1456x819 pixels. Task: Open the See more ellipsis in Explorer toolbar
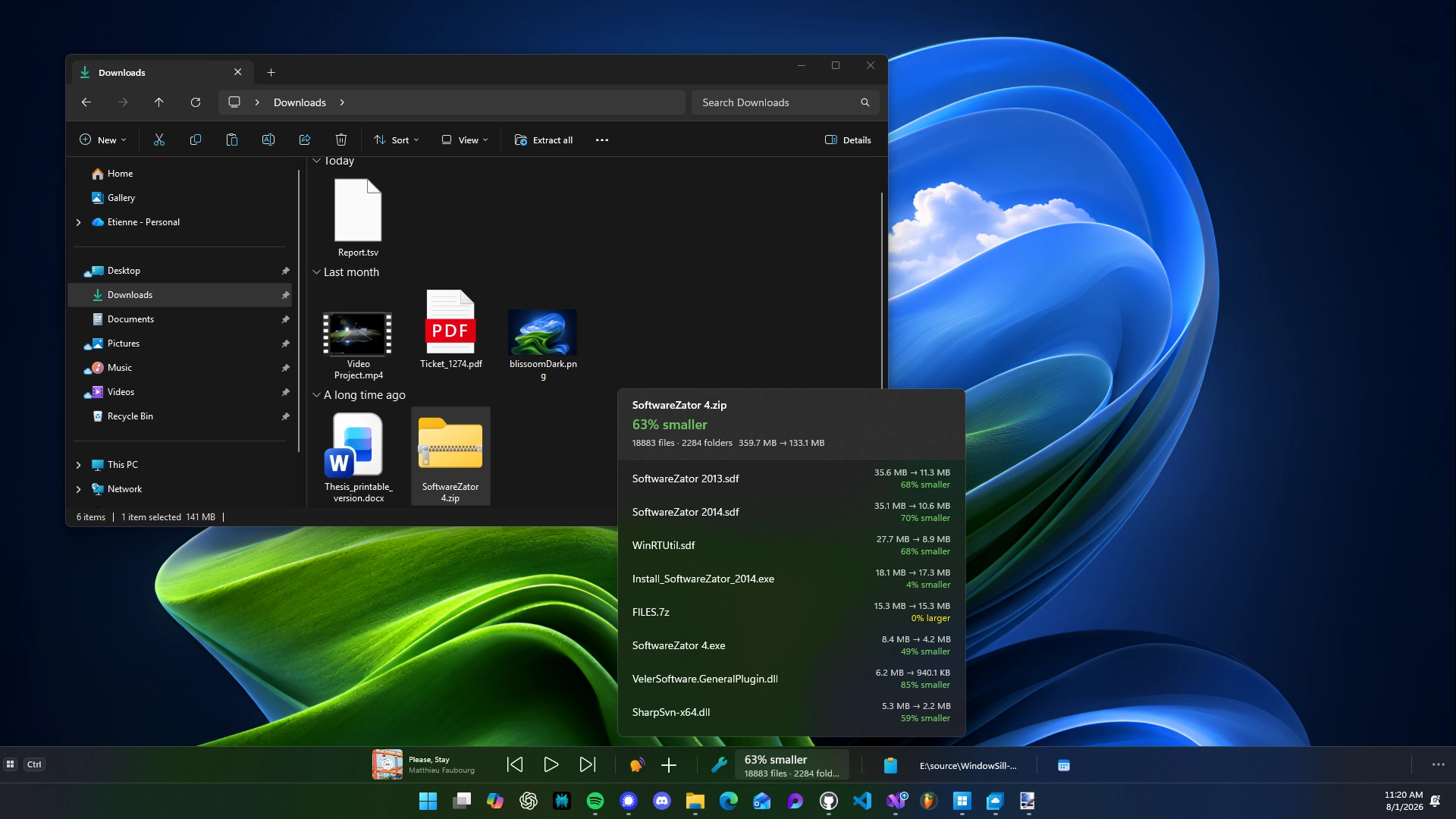coord(602,140)
